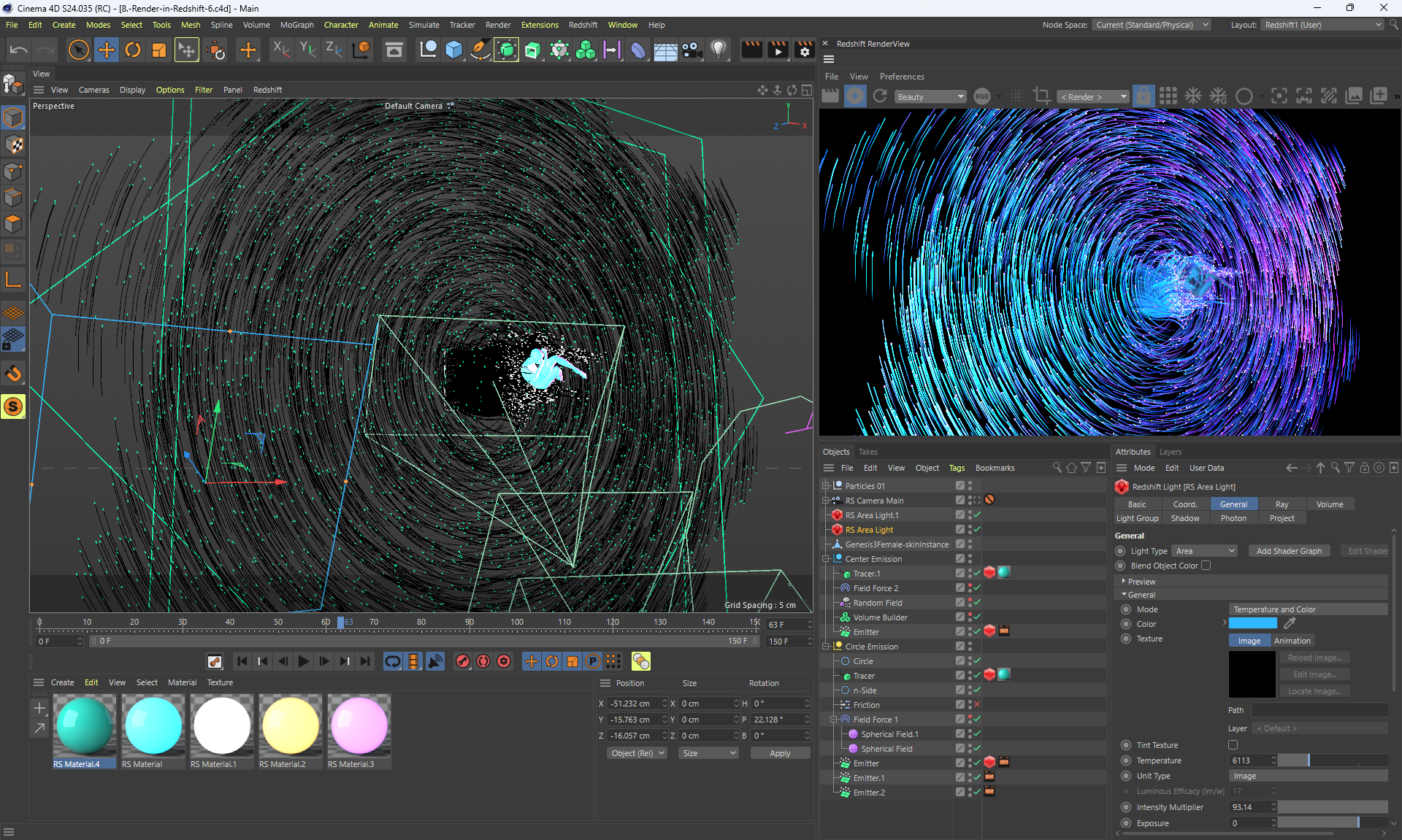The height and width of the screenshot is (840, 1402).
Task: Open Edit Render Settings icon
Action: click(x=804, y=50)
